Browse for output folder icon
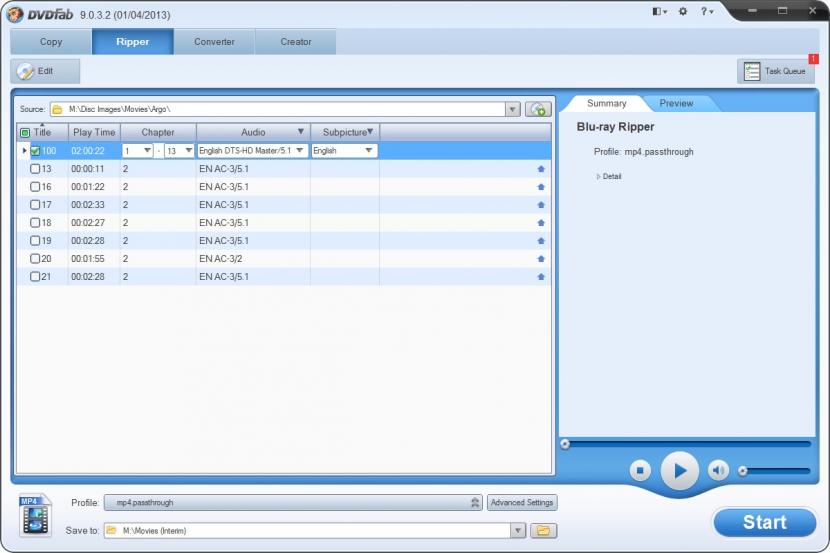Viewport: 830px width, 553px height. click(x=544, y=530)
